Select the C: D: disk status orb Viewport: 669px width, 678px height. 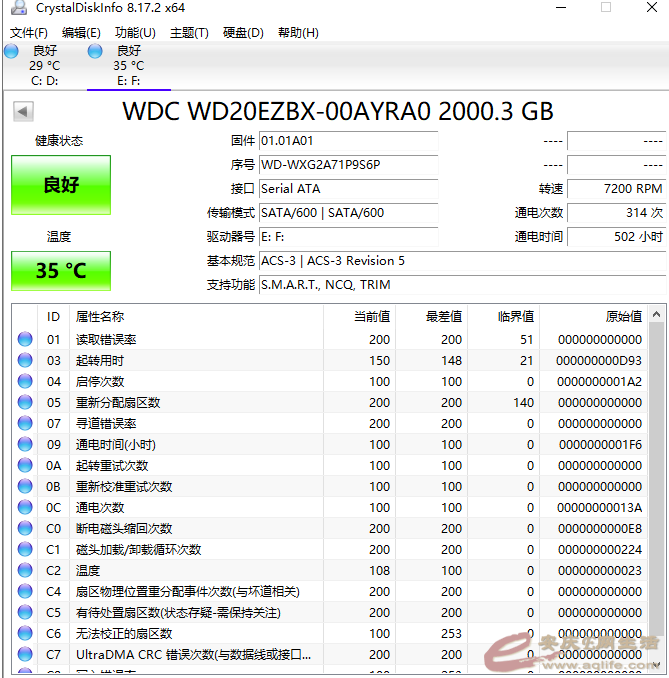click(x=11, y=51)
